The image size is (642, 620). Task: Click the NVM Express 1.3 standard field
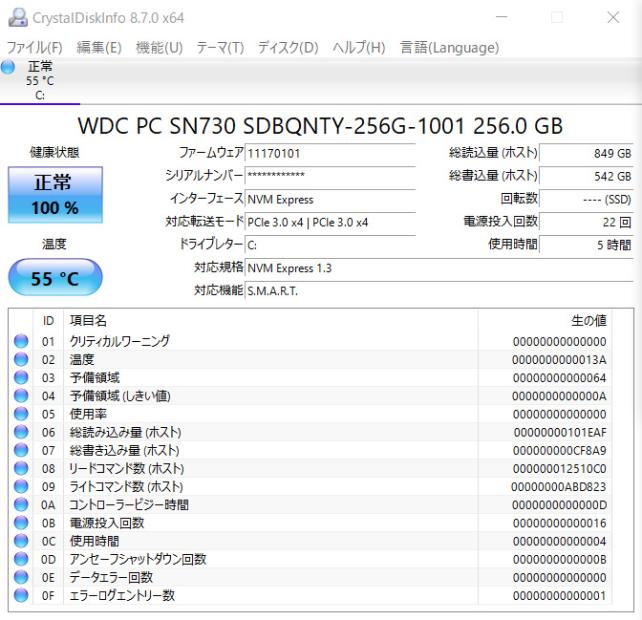pos(439,268)
